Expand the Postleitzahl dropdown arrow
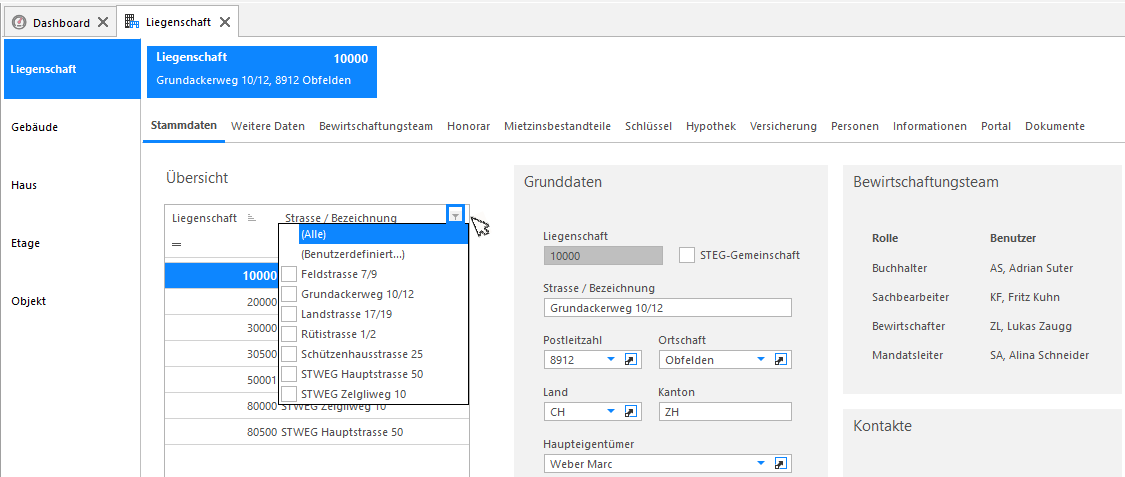 point(611,360)
